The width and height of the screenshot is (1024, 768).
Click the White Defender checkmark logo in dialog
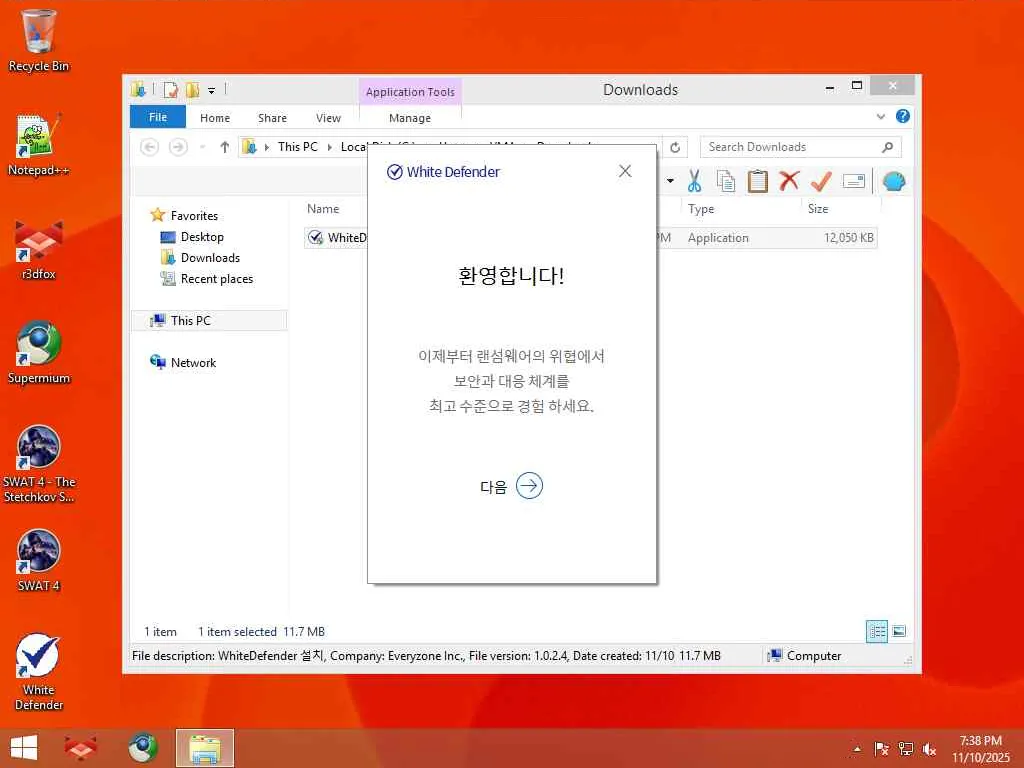click(394, 172)
